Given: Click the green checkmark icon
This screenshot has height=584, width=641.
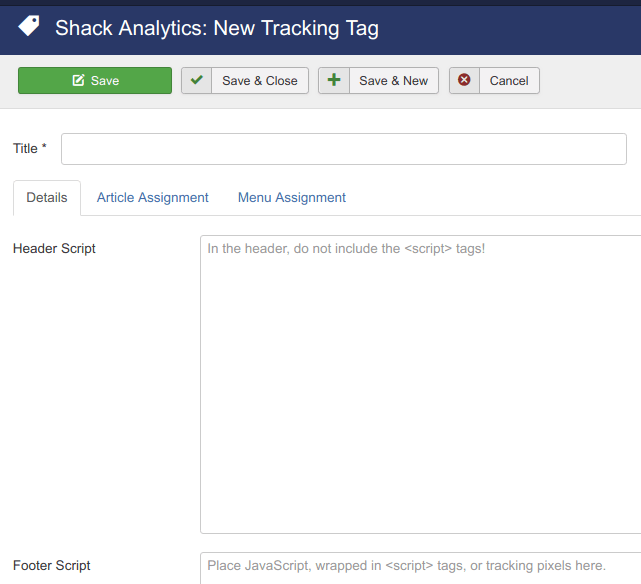Looking at the screenshot, I should 197,81.
